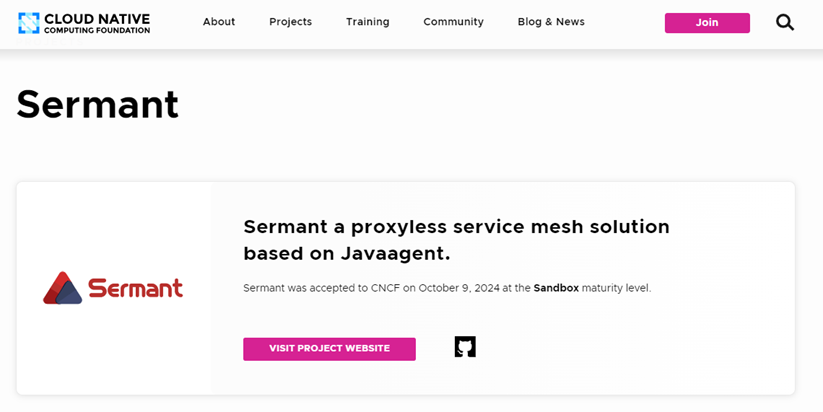Go to the Community menu
823x412 pixels.
coord(453,22)
